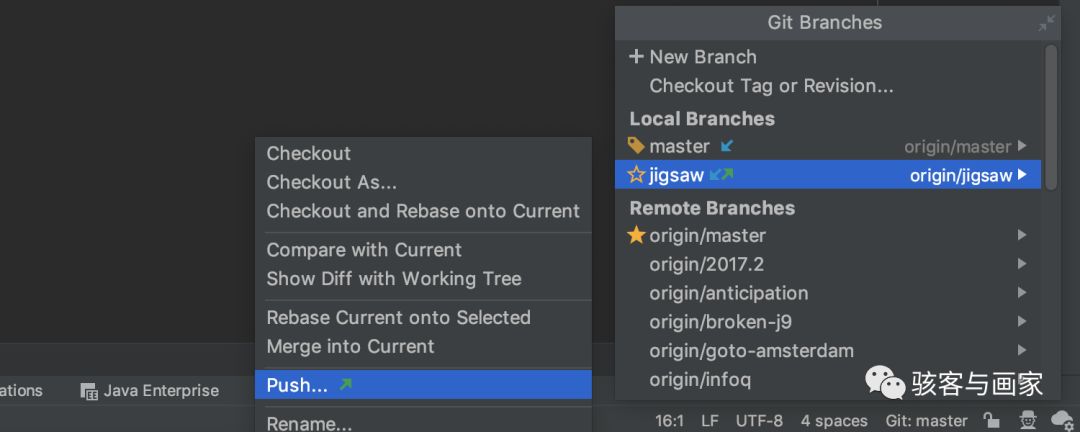Click the plus icon beside New Branch
This screenshot has height=432, width=1080.
(636, 57)
